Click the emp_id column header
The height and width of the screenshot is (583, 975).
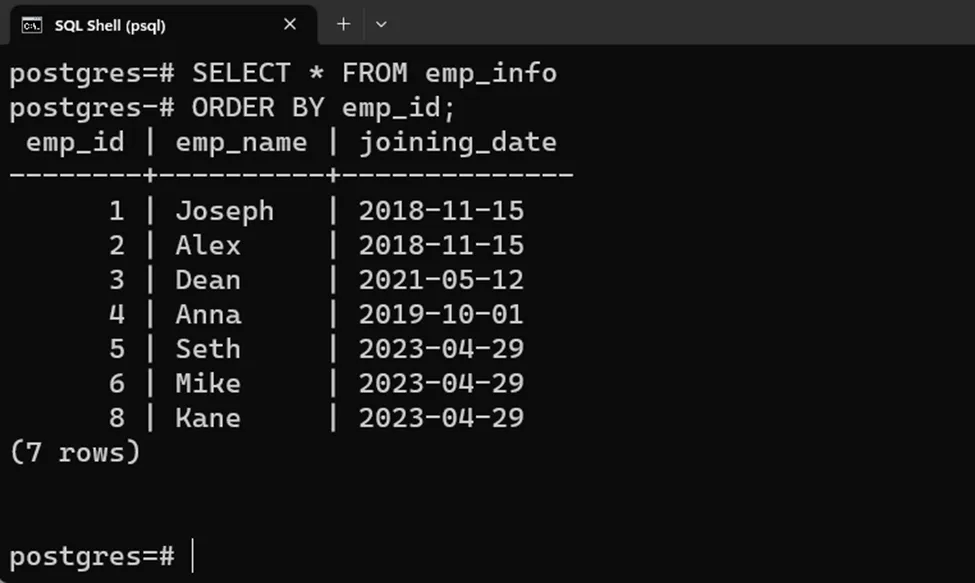pos(75,142)
